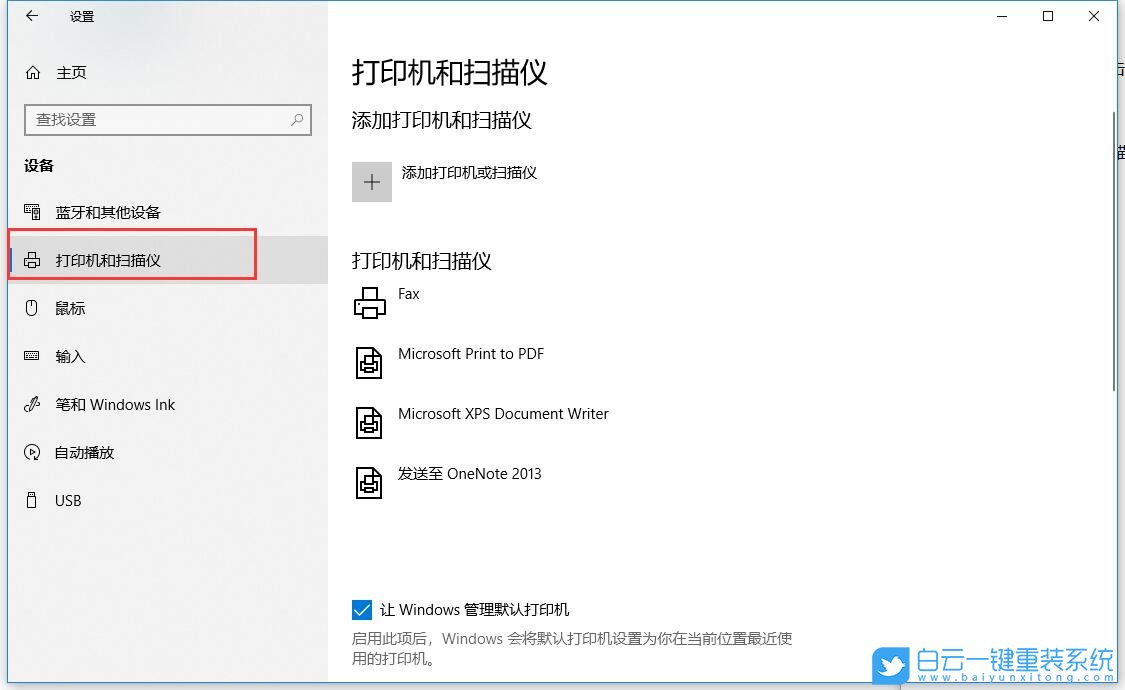
Task: Click the printer icon beside 打印机和扫描仪
Action: [x=30, y=259]
